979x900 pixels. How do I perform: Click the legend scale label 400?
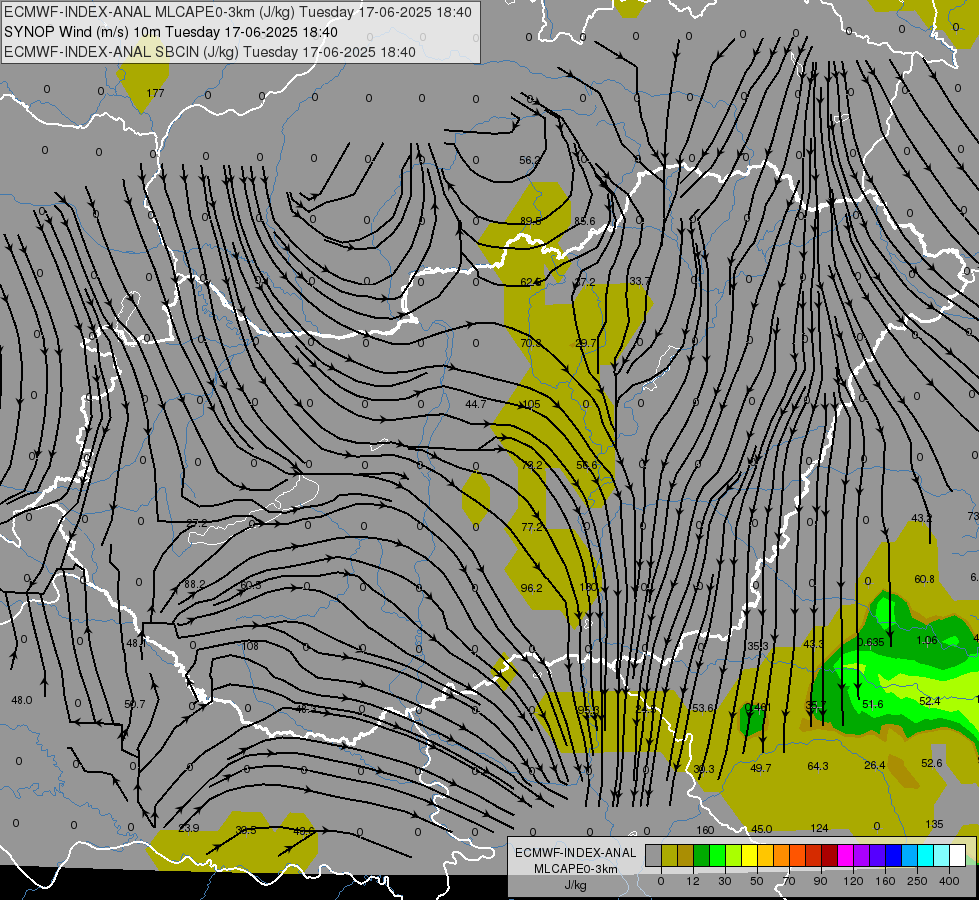coord(949,881)
